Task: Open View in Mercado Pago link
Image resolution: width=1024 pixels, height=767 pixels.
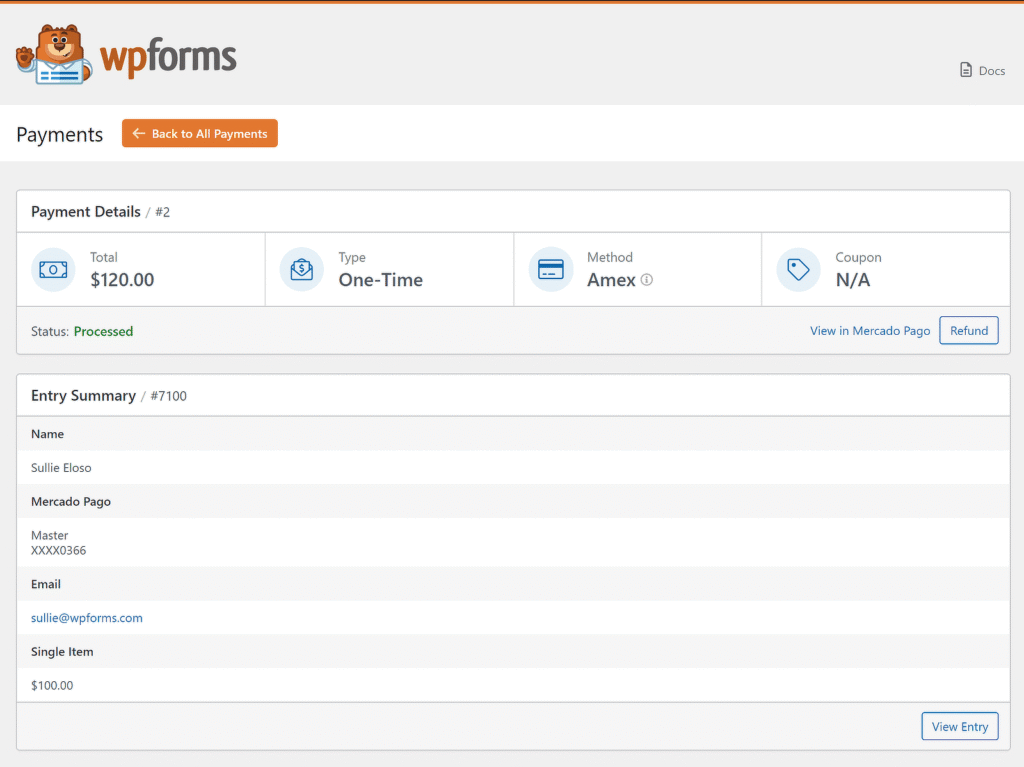Action: [870, 331]
